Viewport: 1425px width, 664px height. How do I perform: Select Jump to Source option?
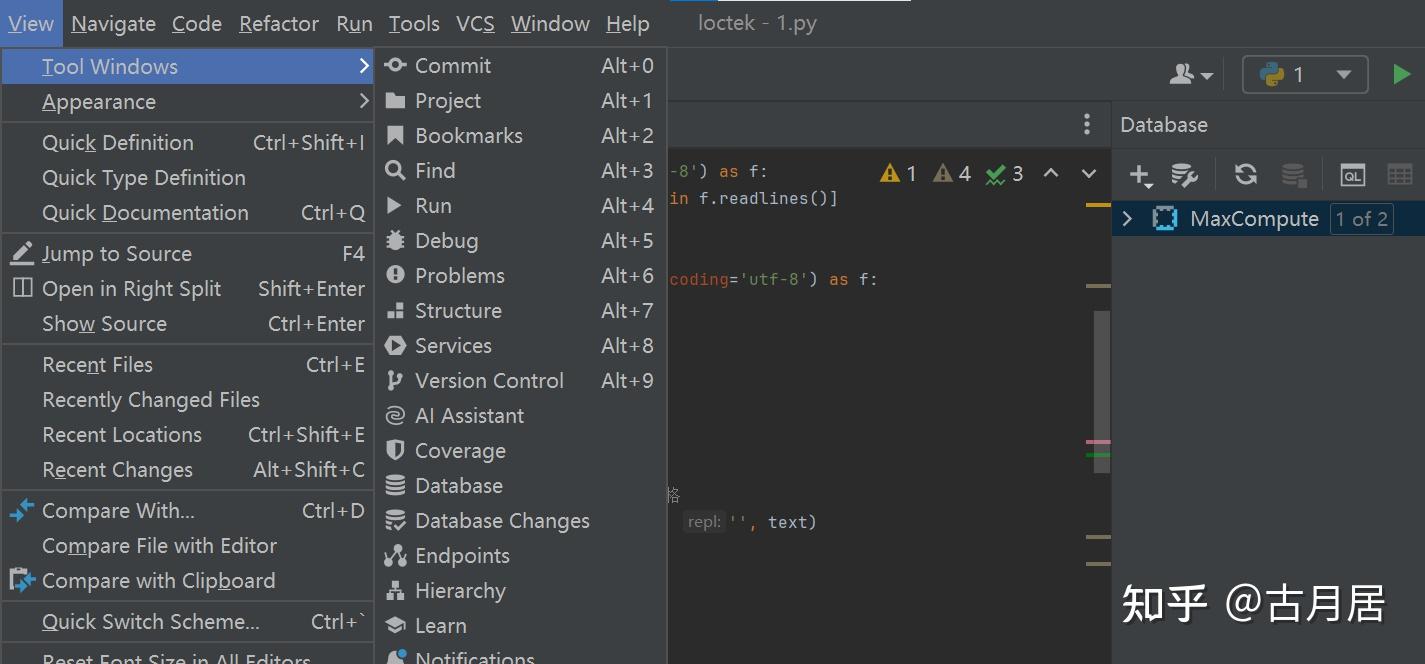tap(117, 253)
